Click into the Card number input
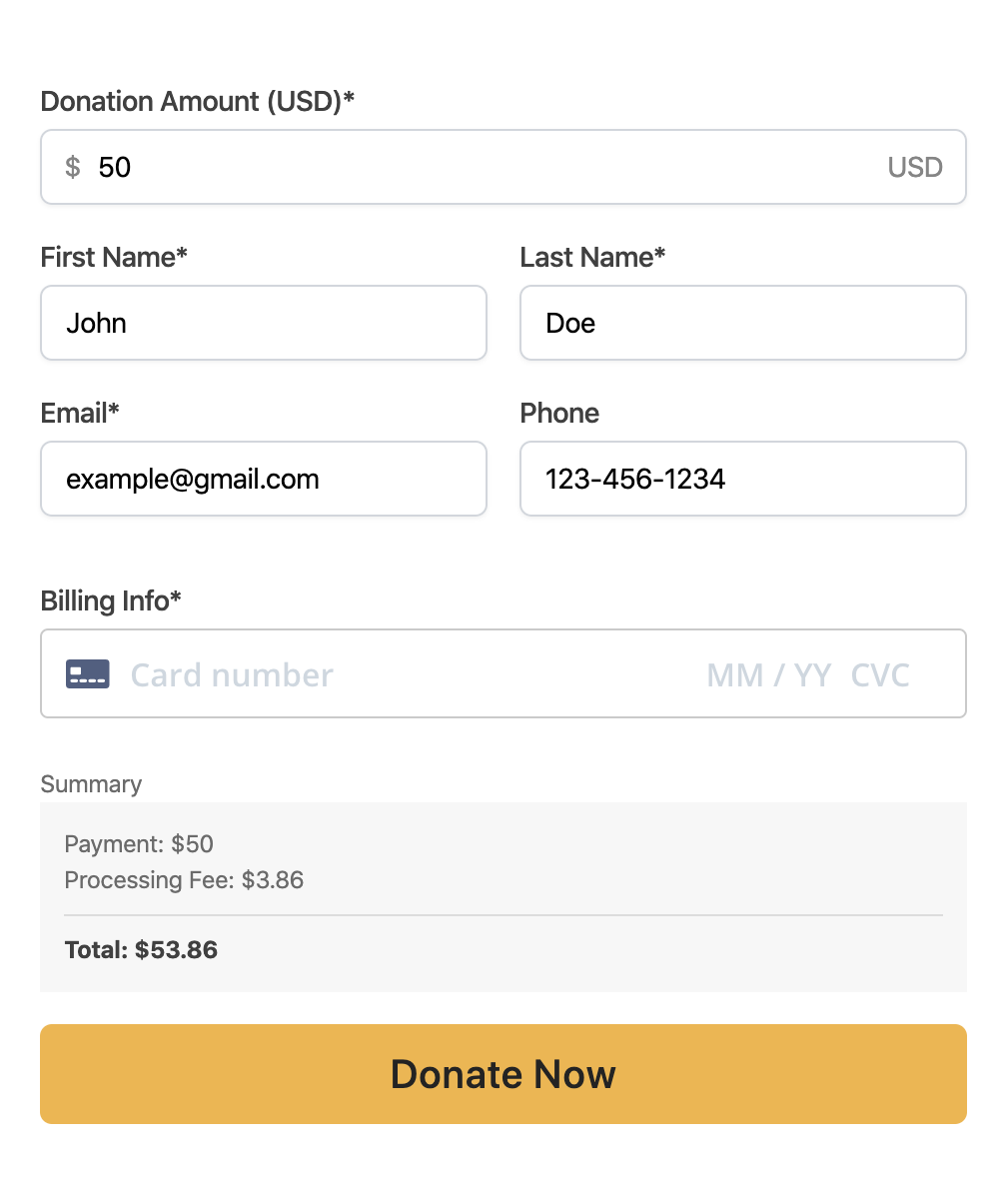 407,674
